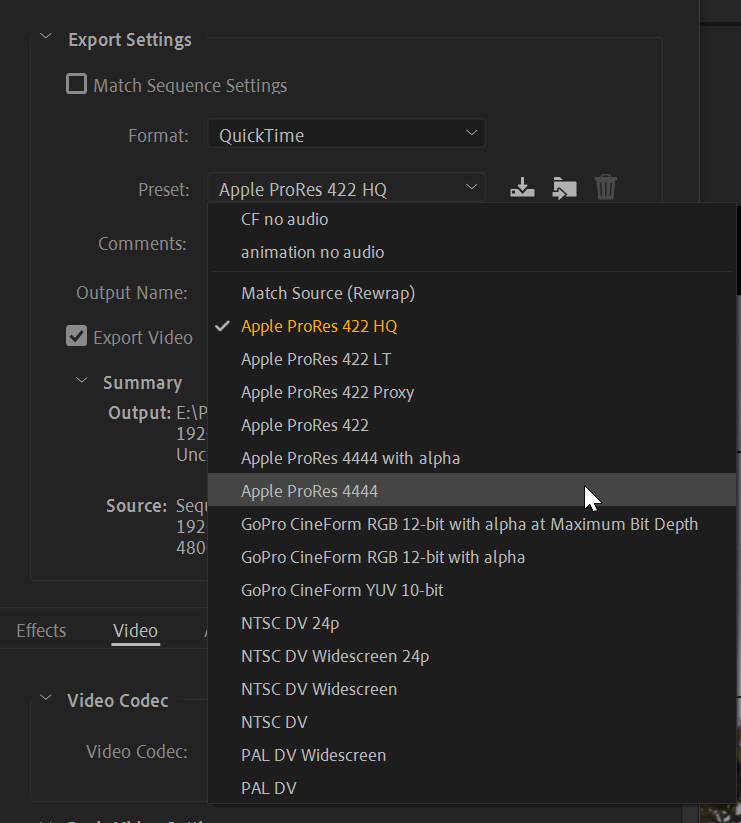Choose Apple ProRes 4444 preset
This screenshot has height=823, width=741.
tap(309, 491)
